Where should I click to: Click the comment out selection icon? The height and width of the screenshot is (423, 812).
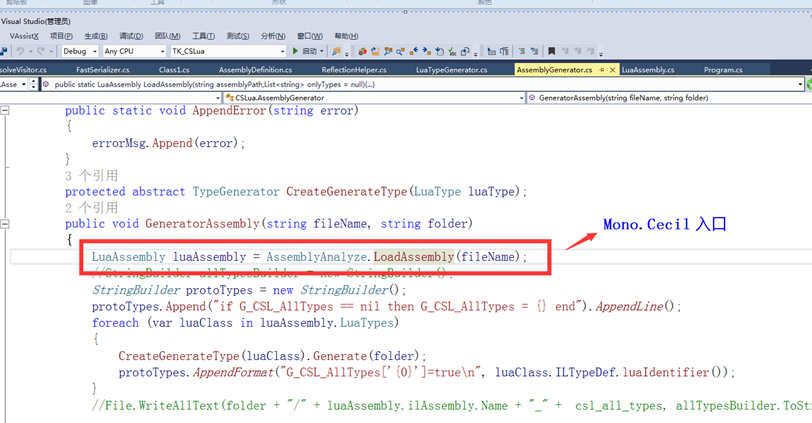[x=521, y=51]
